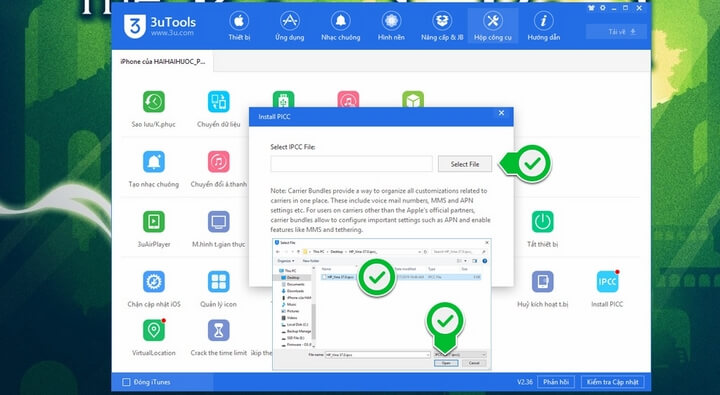Click the 3uTools logo
This screenshot has height=395, width=720.
pos(160,26)
